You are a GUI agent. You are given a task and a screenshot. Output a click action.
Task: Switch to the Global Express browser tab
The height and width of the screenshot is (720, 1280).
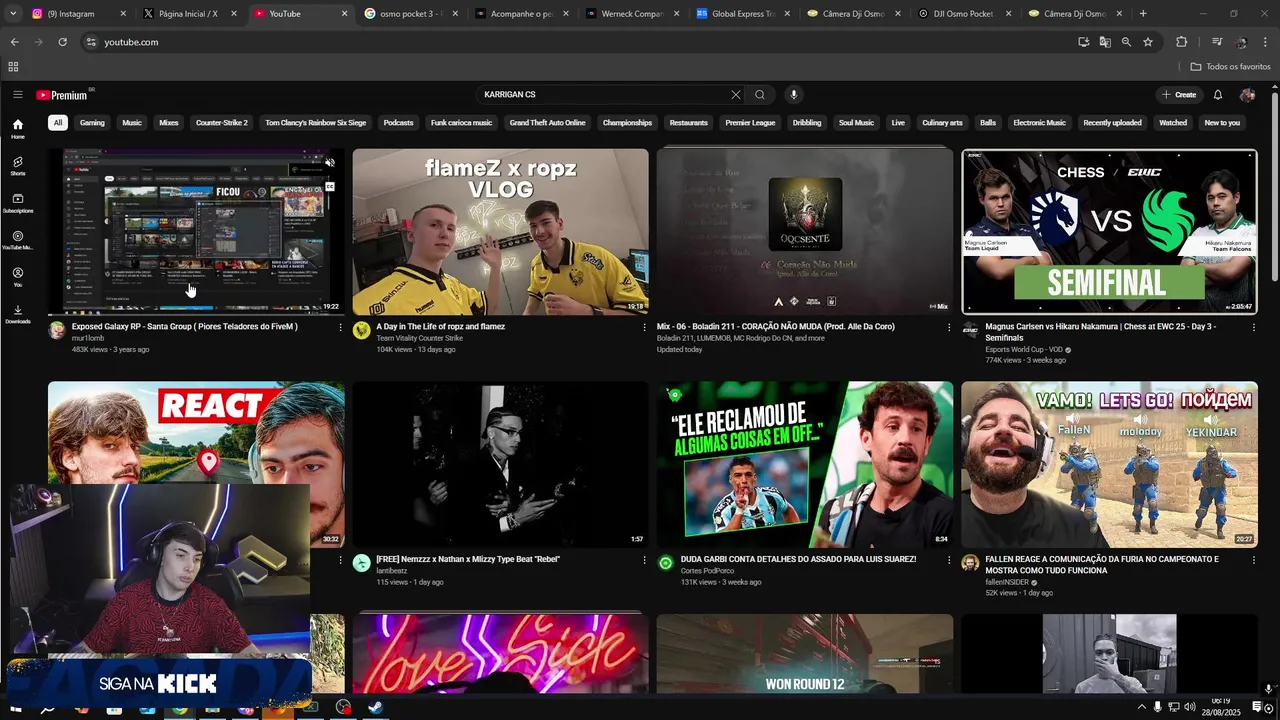click(742, 14)
